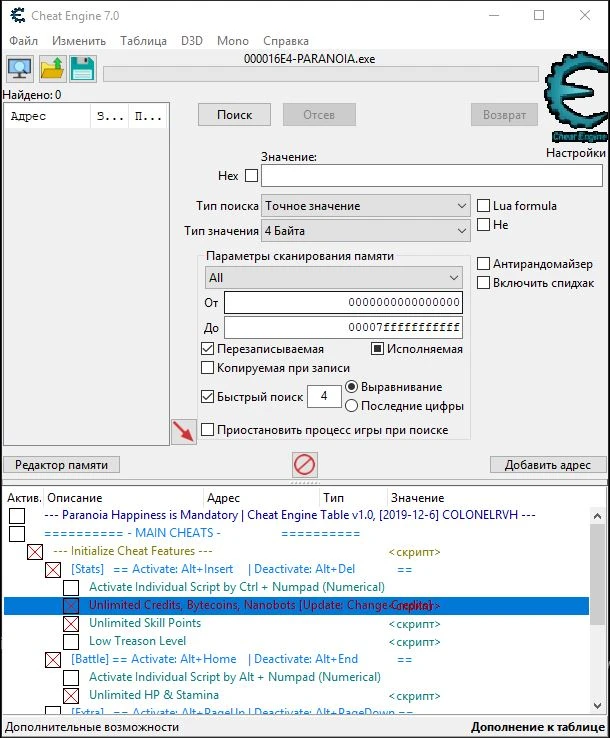610x738 pixels.
Task: Click Добавить адрес button
Action: click(x=548, y=465)
